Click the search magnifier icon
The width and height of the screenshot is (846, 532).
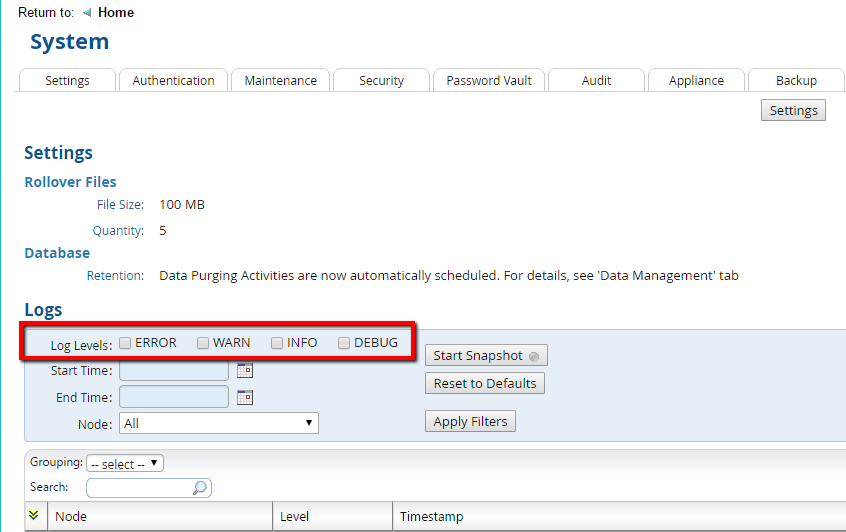point(200,488)
